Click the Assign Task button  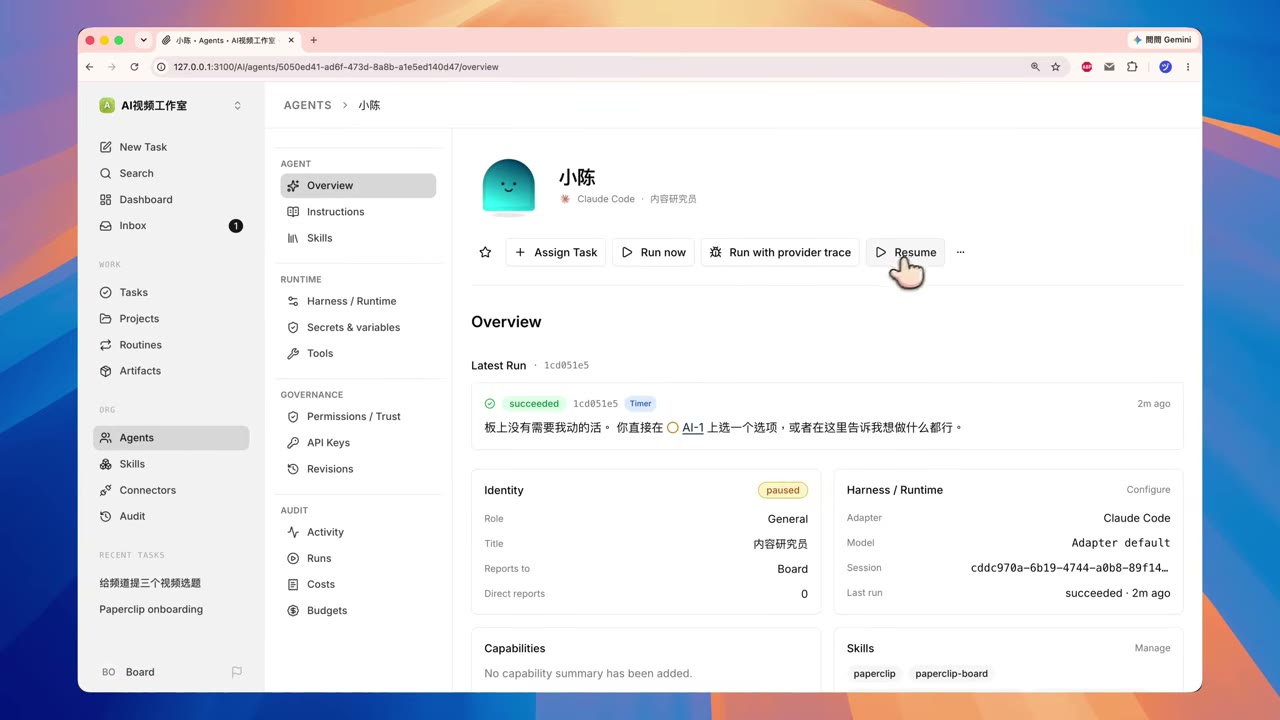(556, 252)
